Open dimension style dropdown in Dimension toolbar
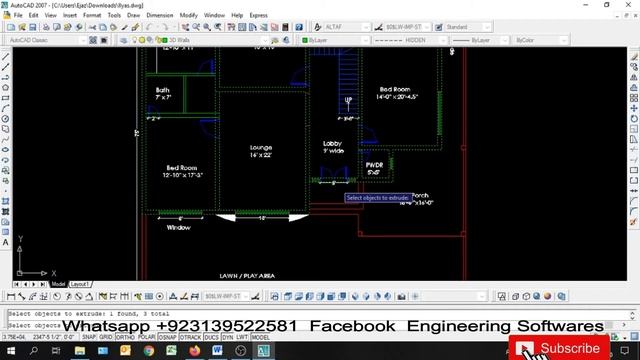The height and width of the screenshot is (360, 640). pyautogui.click(x=226, y=296)
